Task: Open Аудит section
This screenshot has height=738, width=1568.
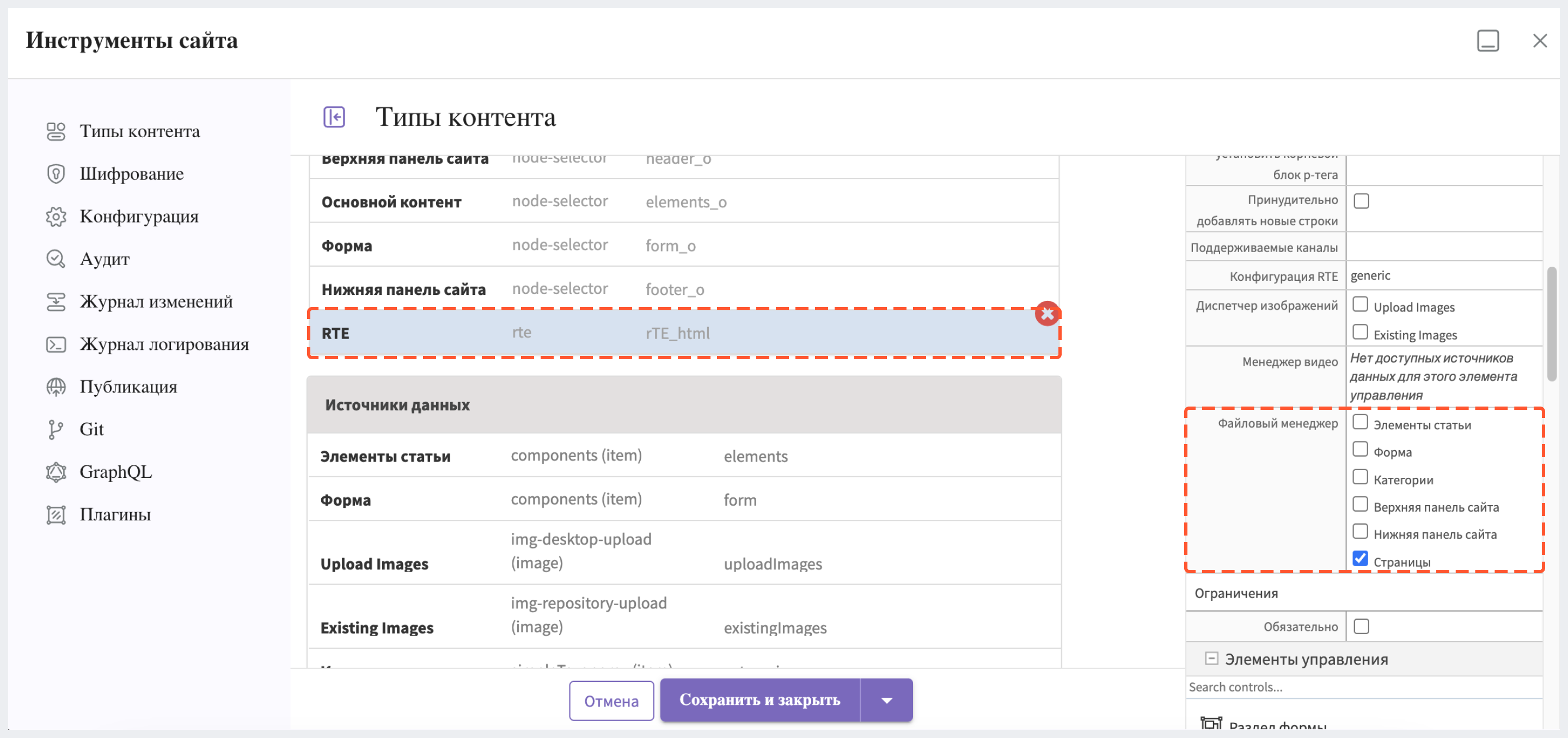Action: point(104,259)
